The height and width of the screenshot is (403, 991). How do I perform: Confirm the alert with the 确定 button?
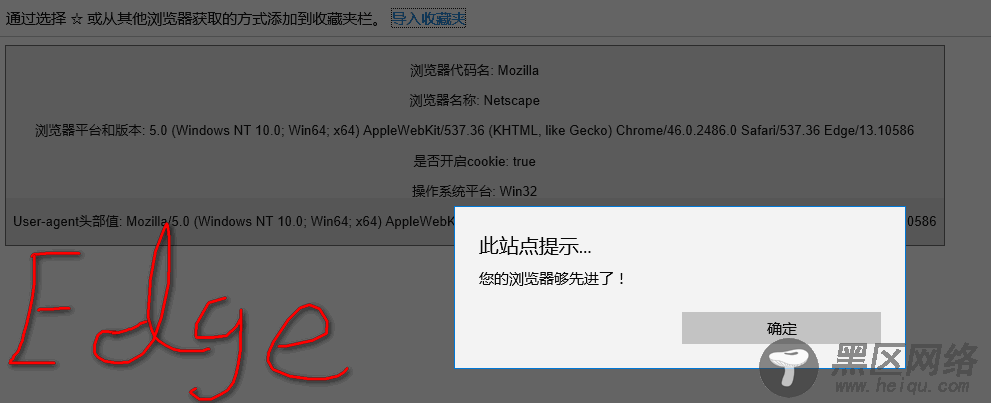(781, 328)
